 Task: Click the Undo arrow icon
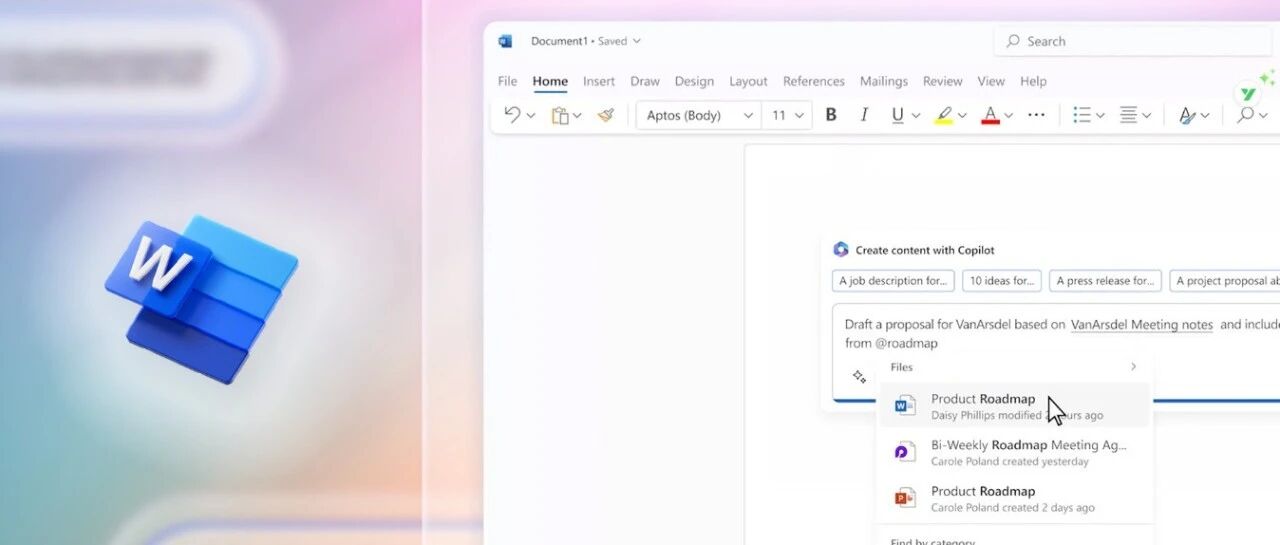pyautogui.click(x=512, y=115)
